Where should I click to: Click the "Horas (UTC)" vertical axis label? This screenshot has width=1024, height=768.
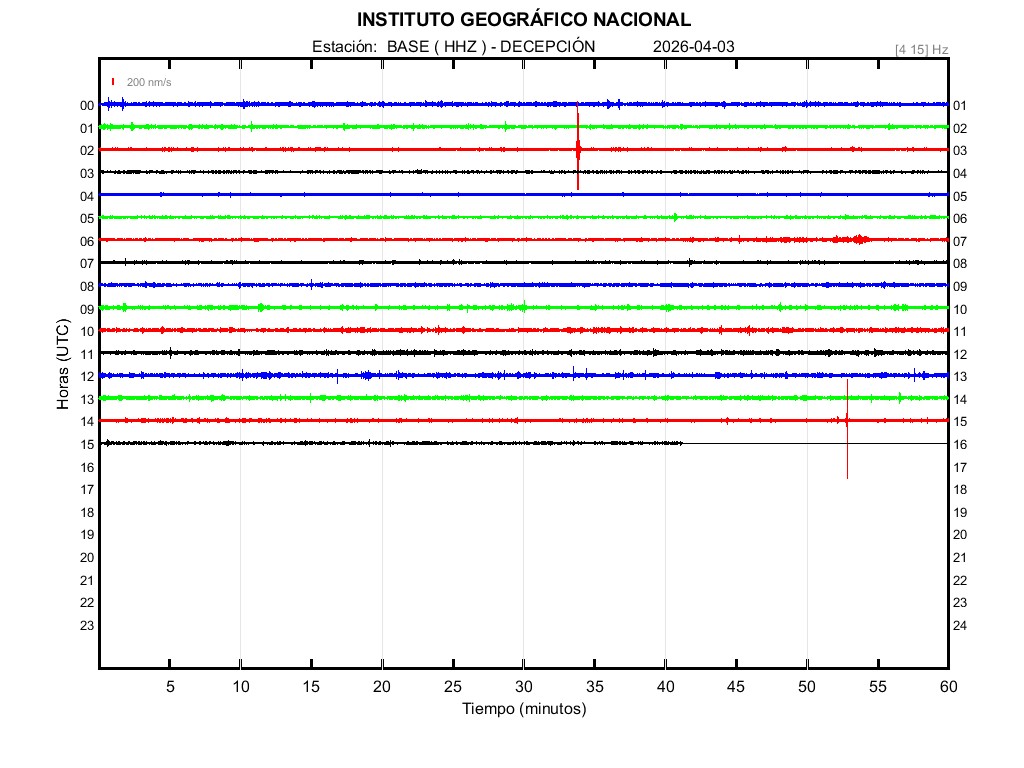(x=63, y=364)
